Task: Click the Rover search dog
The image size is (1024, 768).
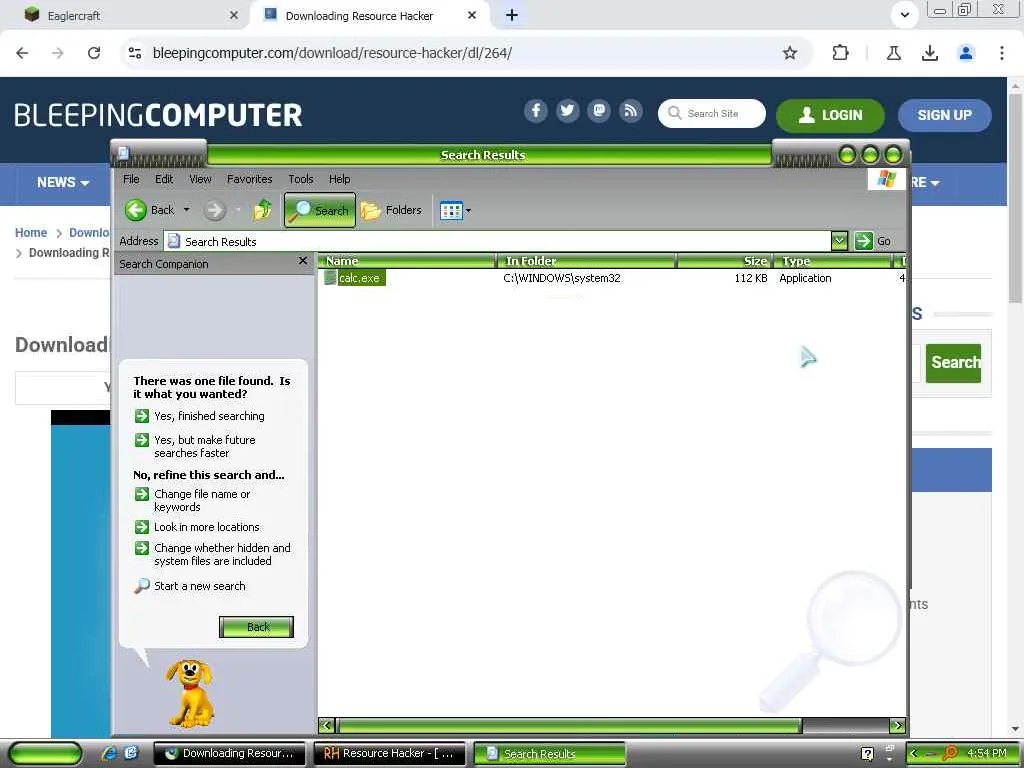Action: pyautogui.click(x=189, y=693)
